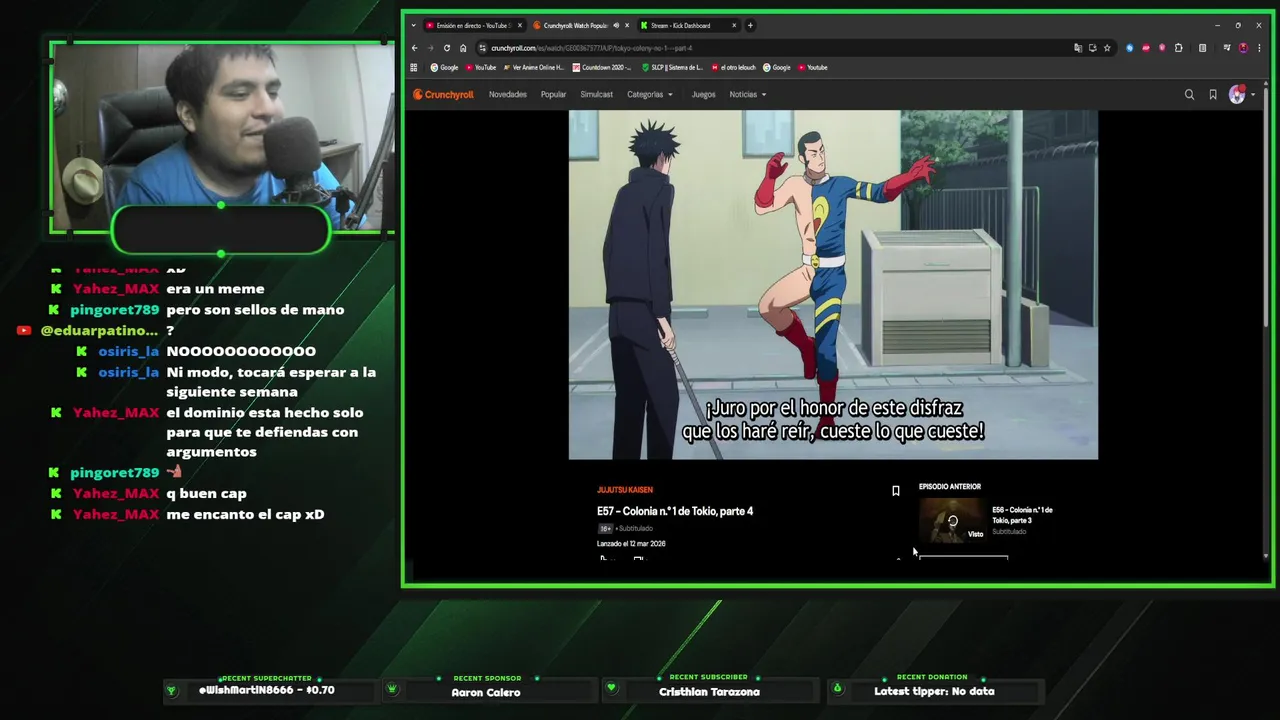The width and height of the screenshot is (1280, 720).
Task: Click the EPISODIO ANTERIOR heading
Action: pos(950,487)
